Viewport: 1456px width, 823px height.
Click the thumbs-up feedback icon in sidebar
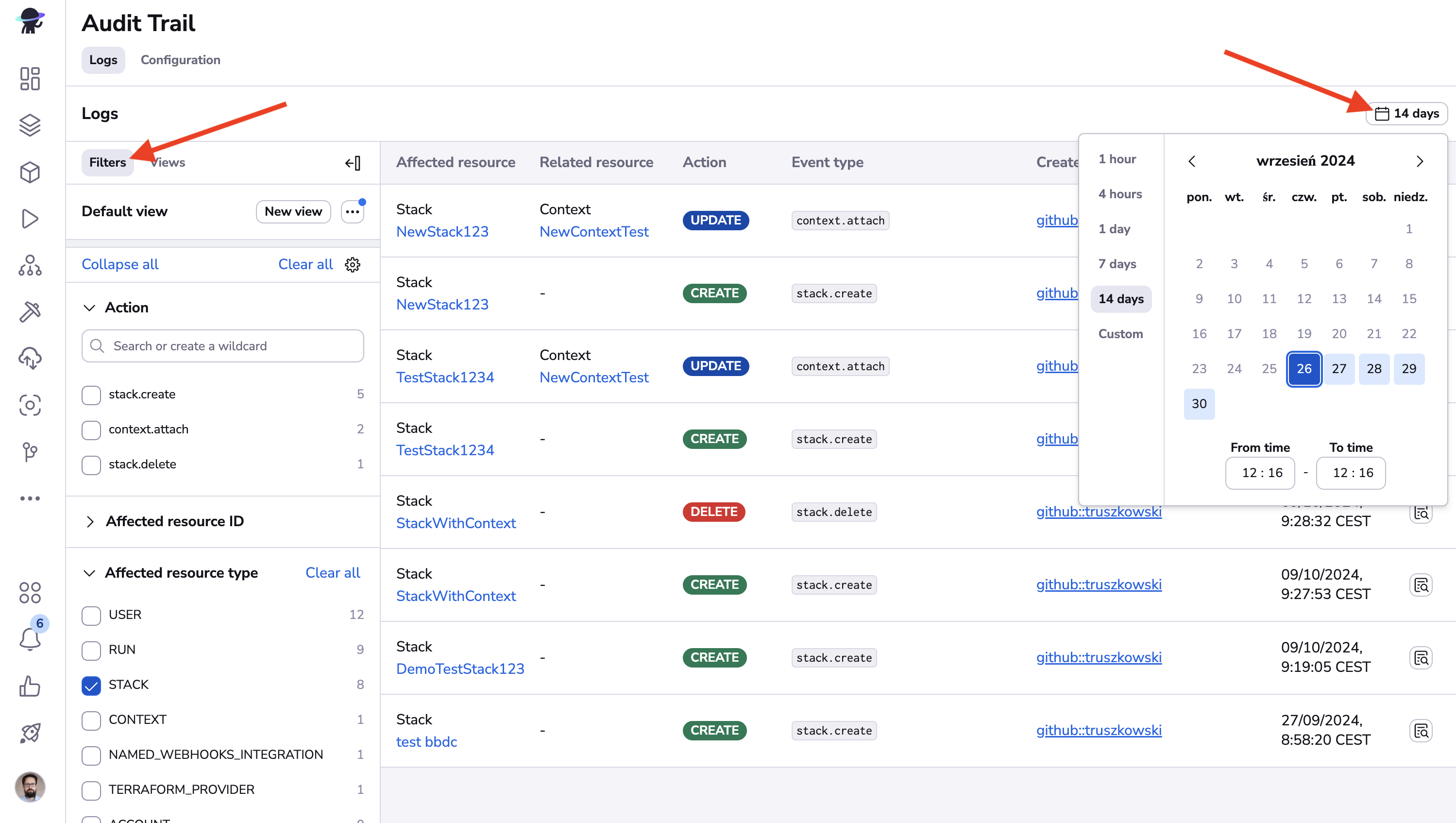[x=30, y=686]
